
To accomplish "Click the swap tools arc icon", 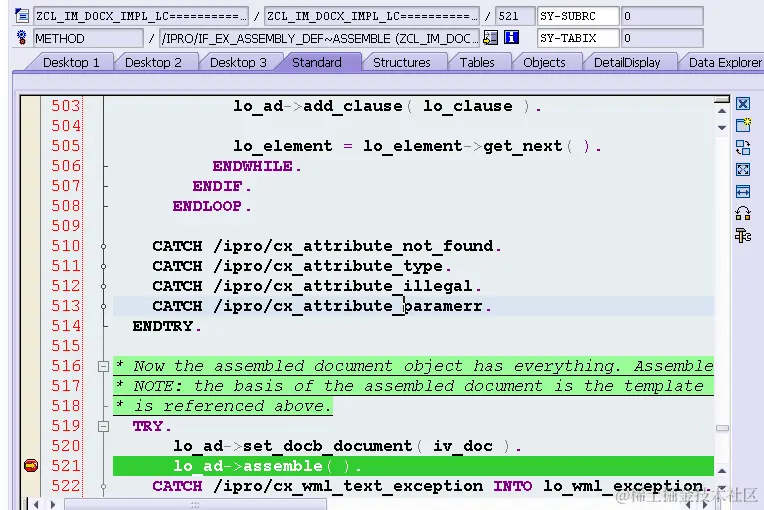I will (743, 213).
